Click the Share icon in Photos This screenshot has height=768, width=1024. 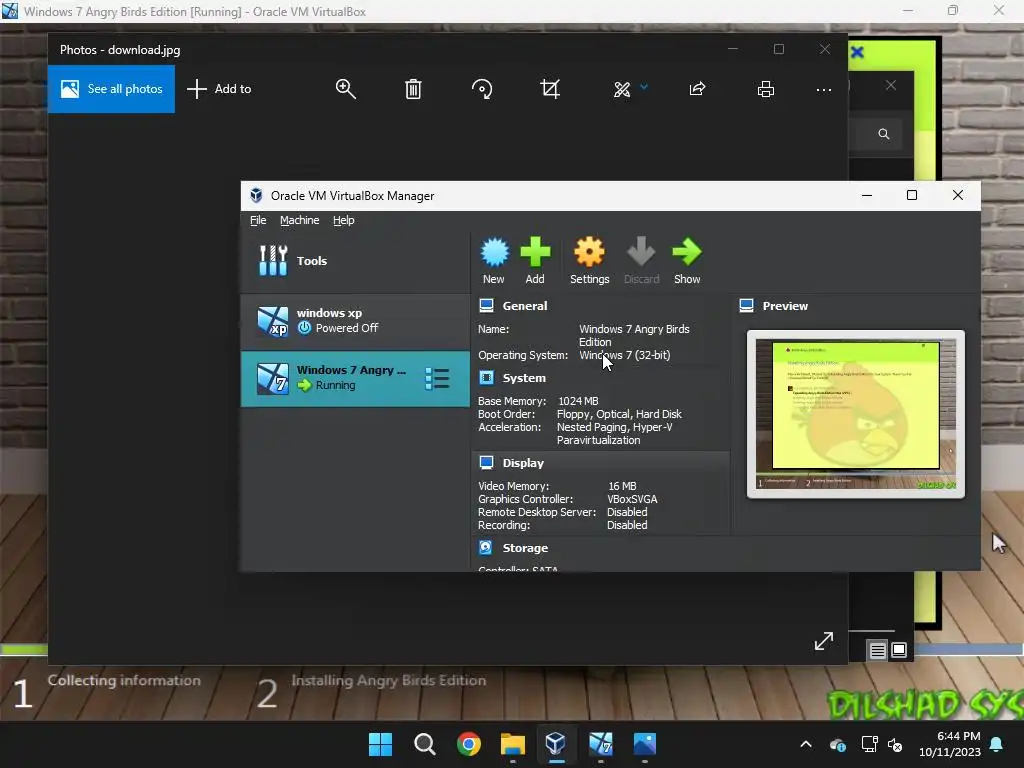click(697, 89)
